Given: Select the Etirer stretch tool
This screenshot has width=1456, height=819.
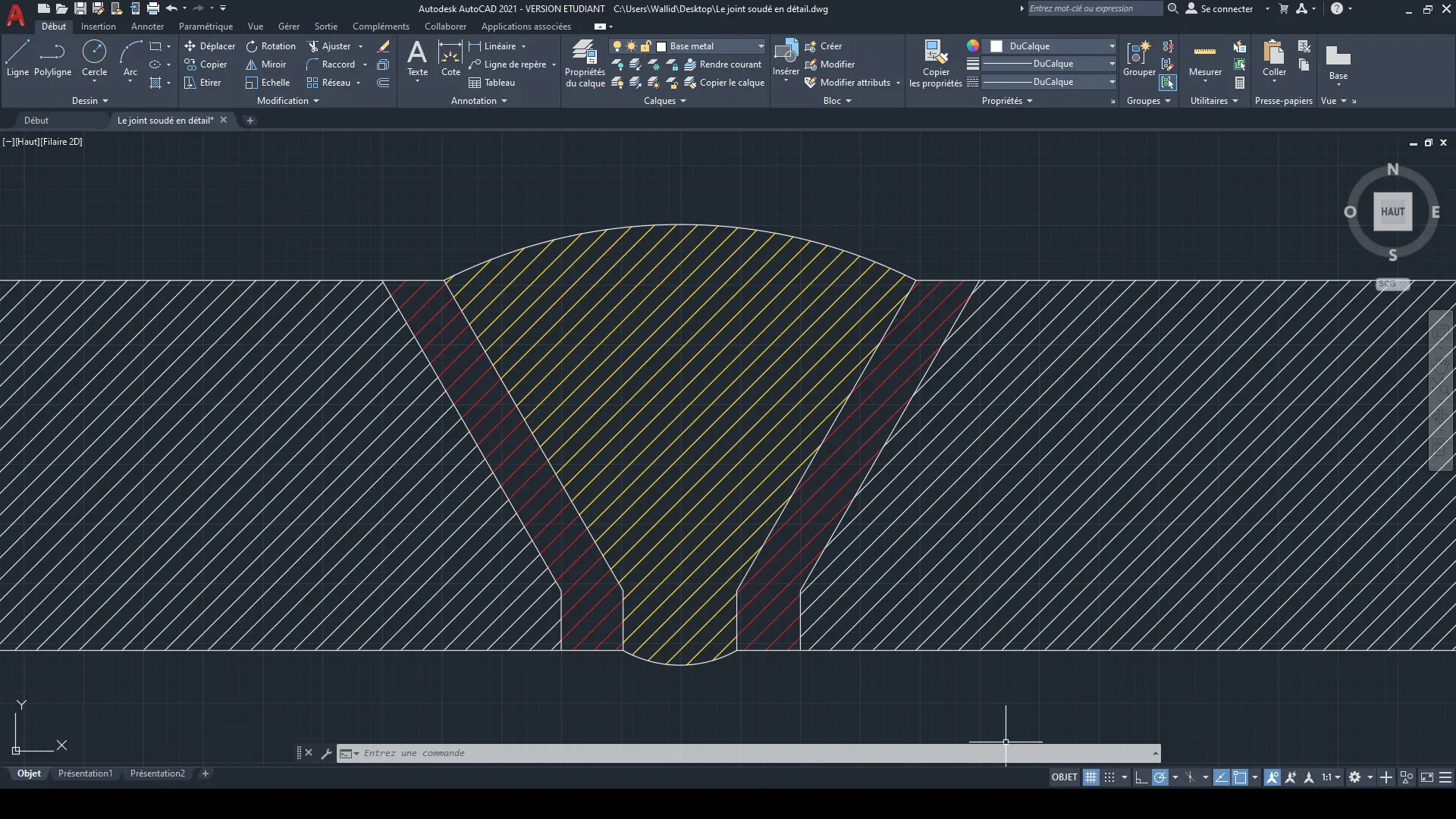Looking at the screenshot, I should [202, 83].
